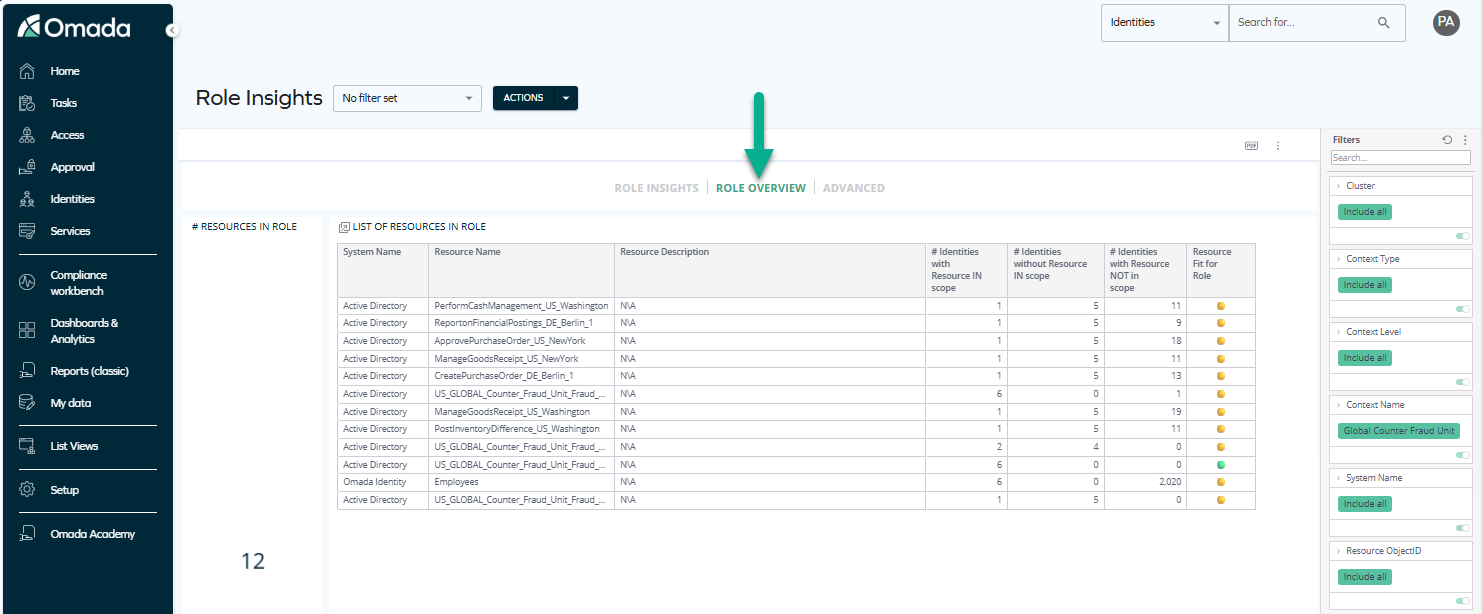Toggle the Context Type filter switch
The image size is (1483, 614).
click(x=1463, y=309)
